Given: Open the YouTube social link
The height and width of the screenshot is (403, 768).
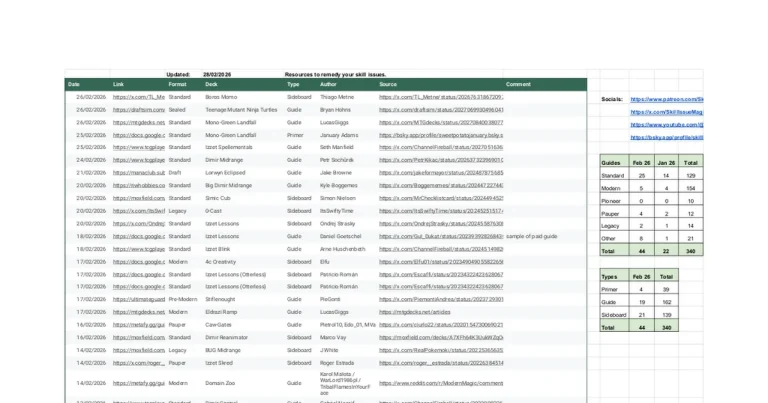Looking at the screenshot, I should [667, 125].
